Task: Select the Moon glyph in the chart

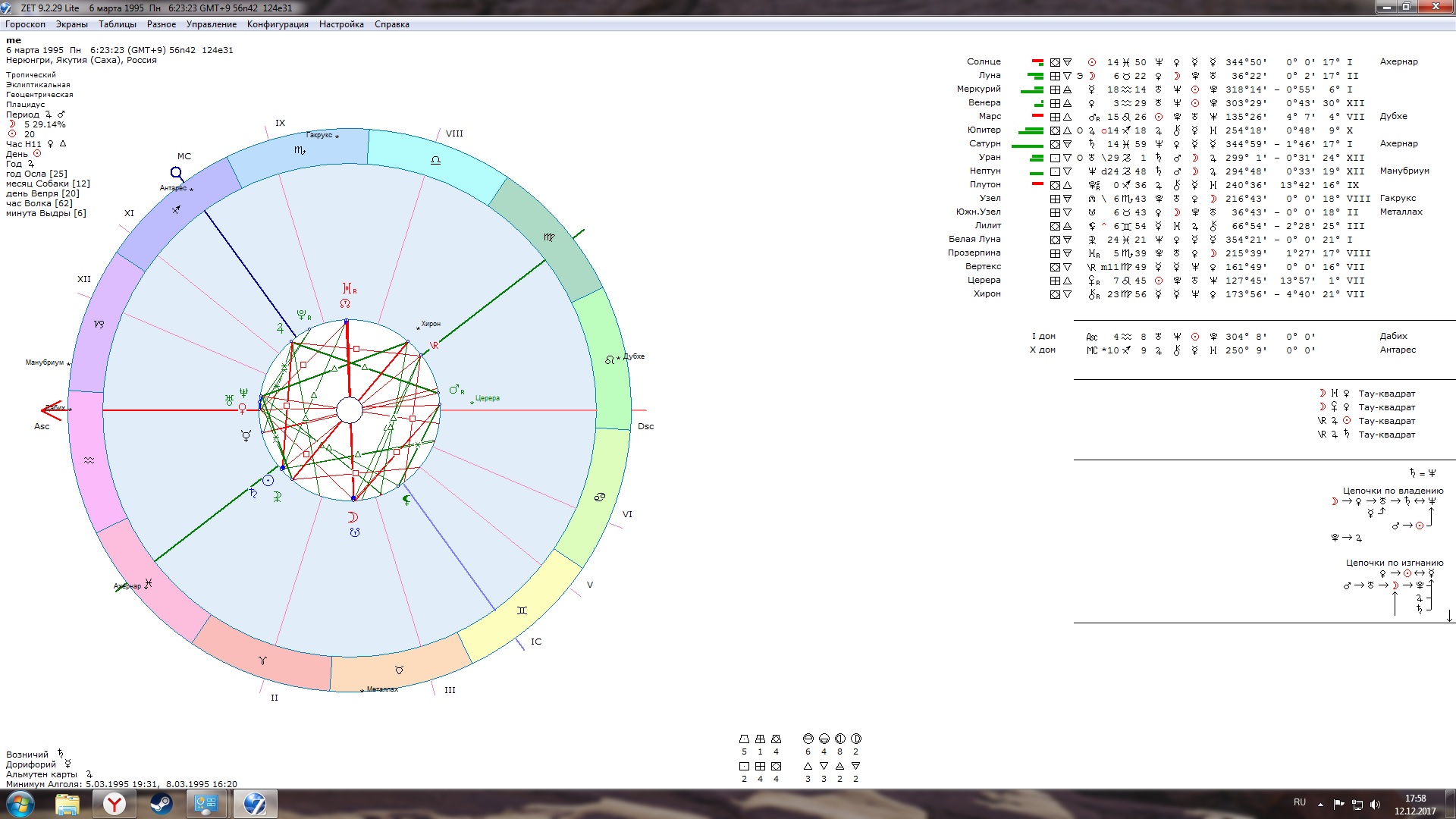Action: tap(352, 517)
